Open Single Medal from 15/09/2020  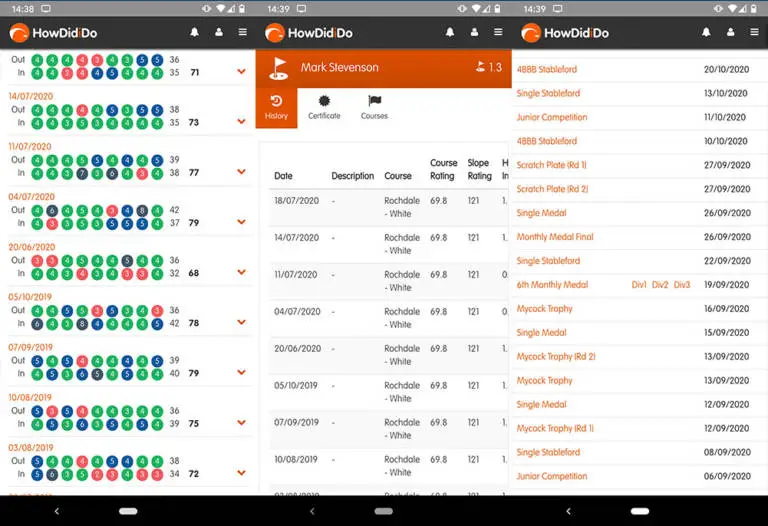pyautogui.click(x=541, y=333)
